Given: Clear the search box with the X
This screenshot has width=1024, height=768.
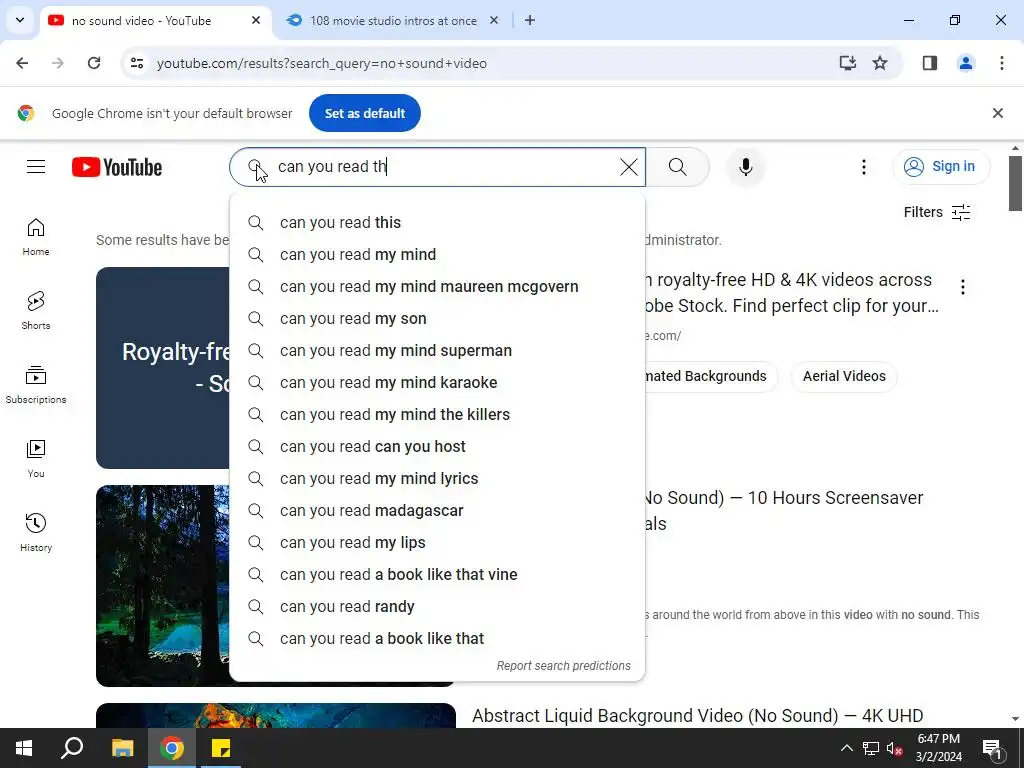Looking at the screenshot, I should [x=629, y=167].
